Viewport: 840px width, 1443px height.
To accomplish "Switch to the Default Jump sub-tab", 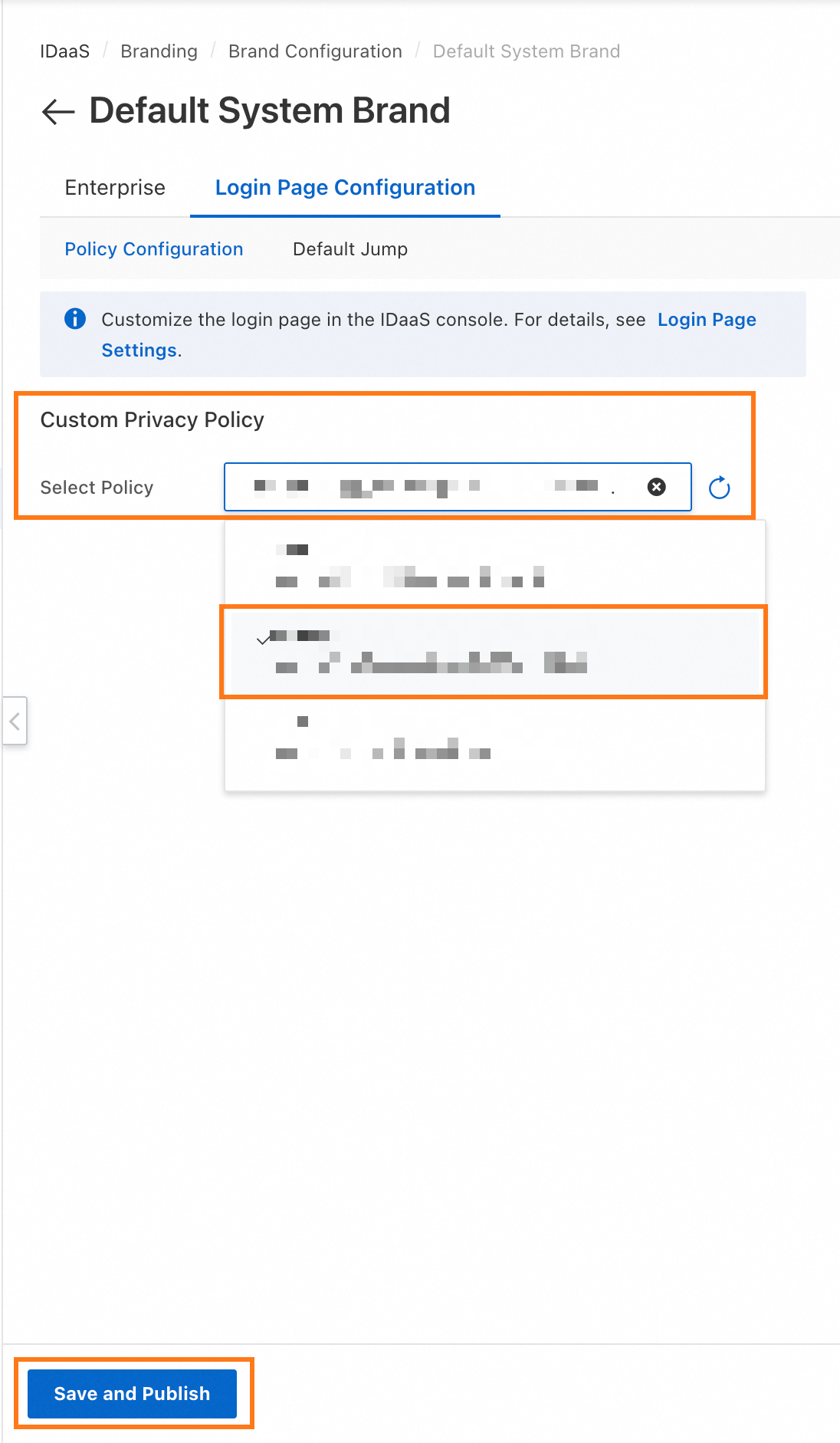I will tap(350, 249).
